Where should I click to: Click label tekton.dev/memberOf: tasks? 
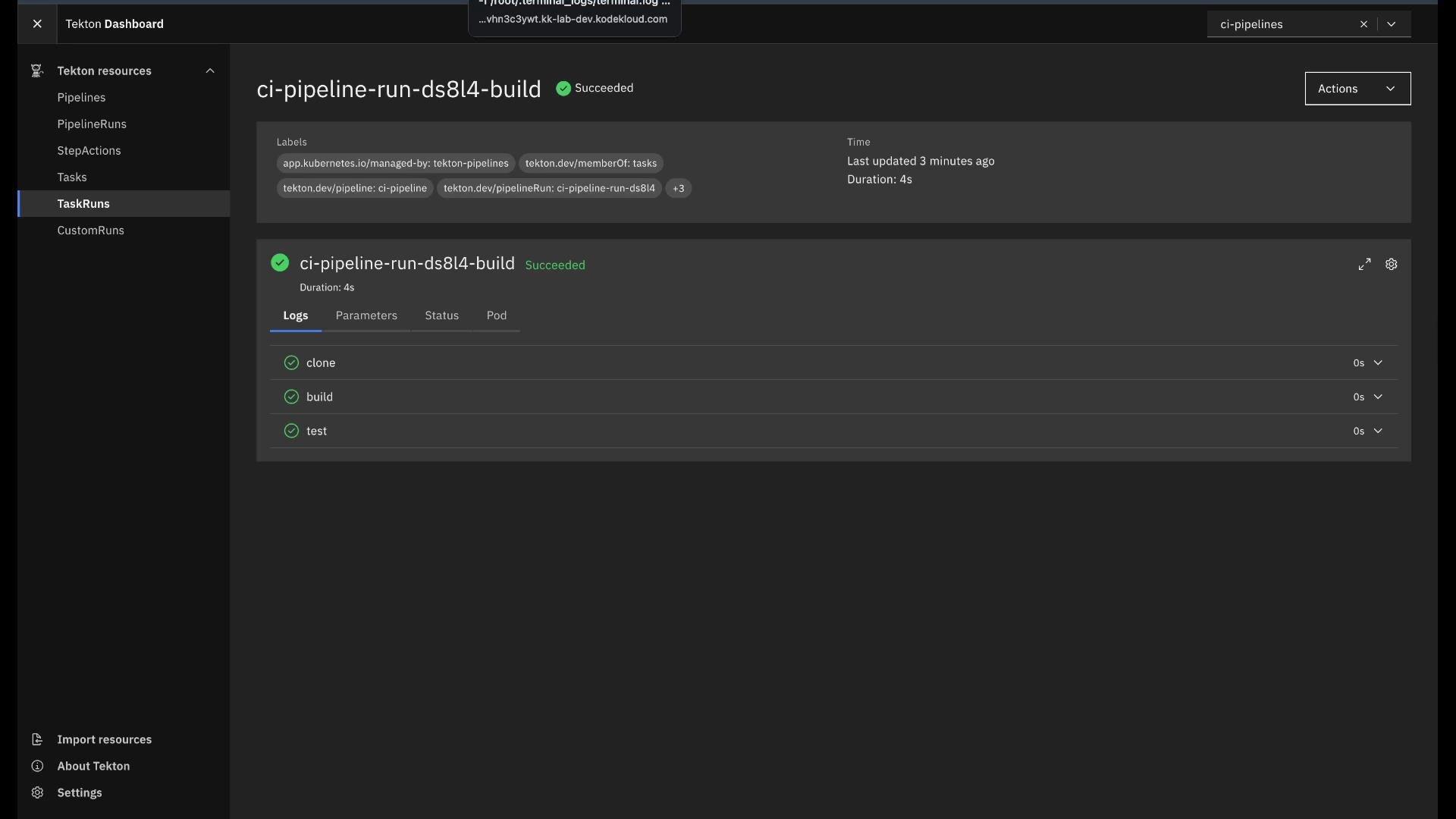click(x=591, y=163)
